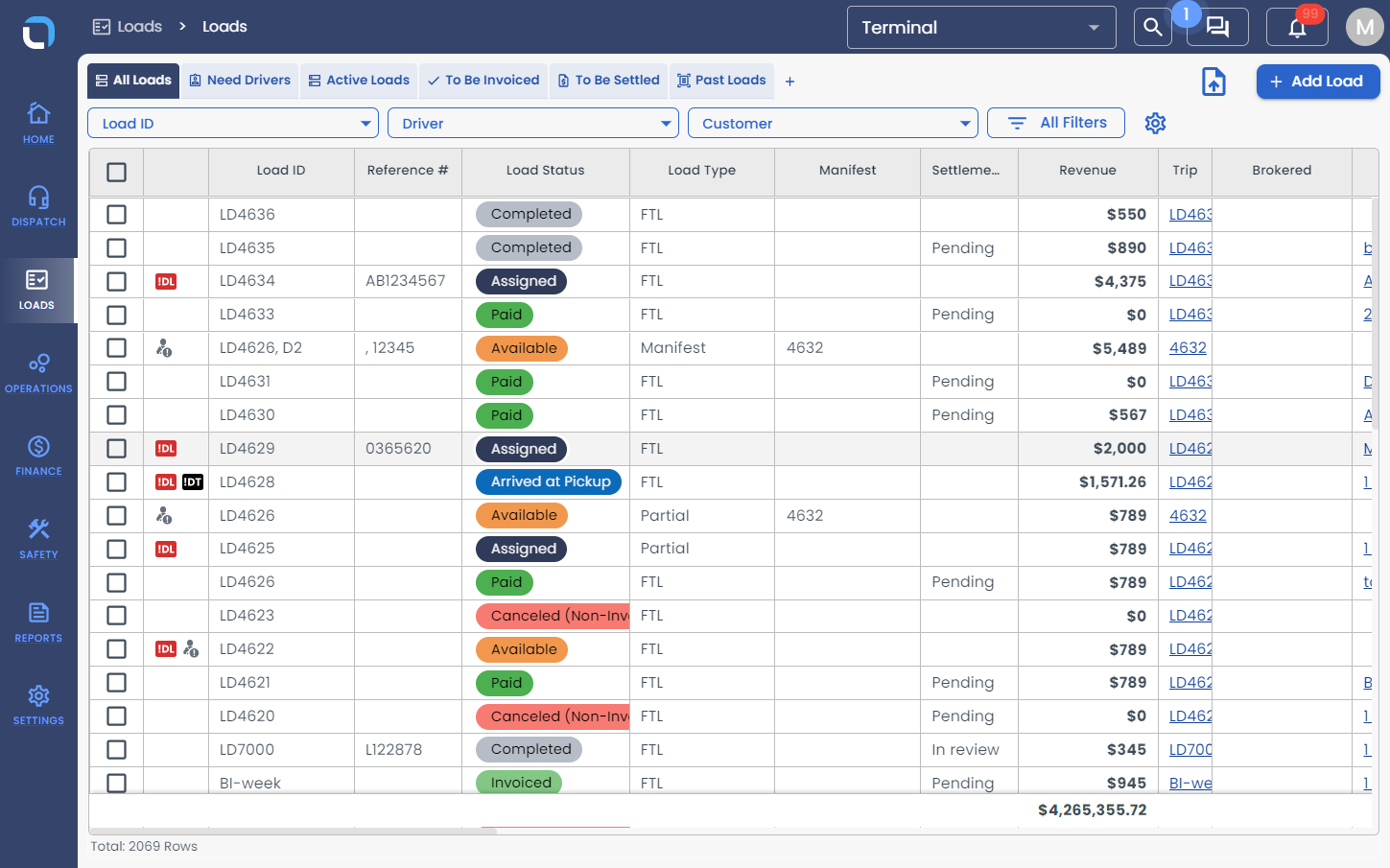1390x868 pixels.
Task: Click the IDL badge on LD4634 row
Action: pos(166,281)
